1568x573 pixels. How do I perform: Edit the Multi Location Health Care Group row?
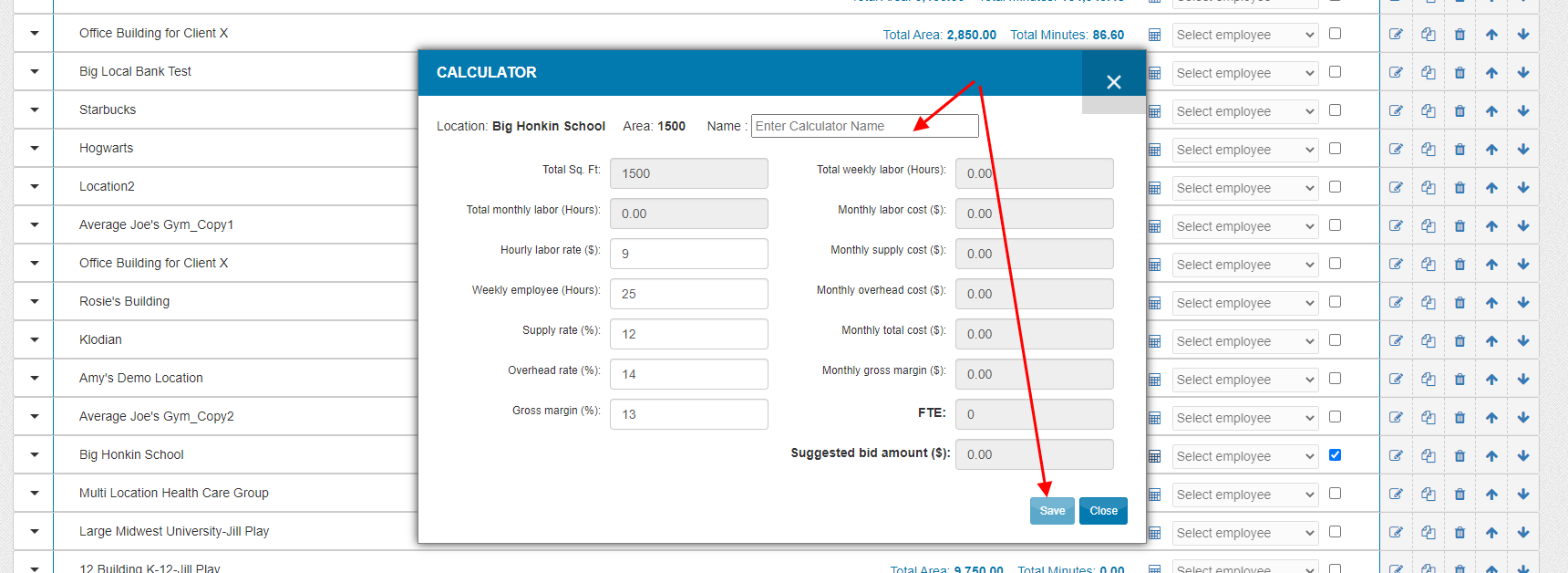pyautogui.click(x=1396, y=494)
